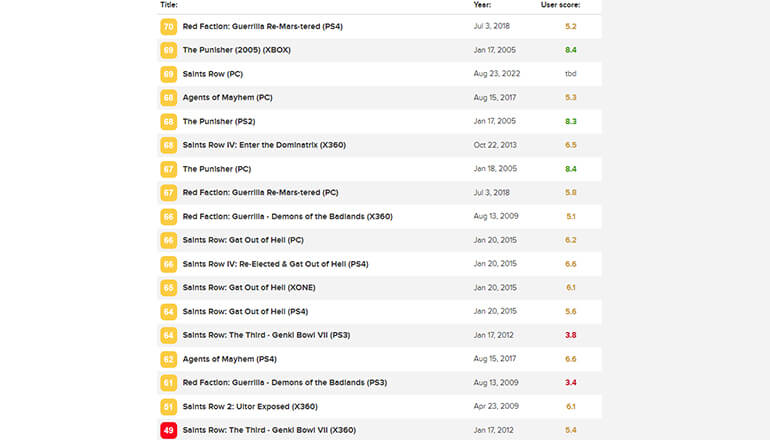Select user score 8.4 for The Punisher (PC)
Screen dimensions: 770x440
pos(571,169)
